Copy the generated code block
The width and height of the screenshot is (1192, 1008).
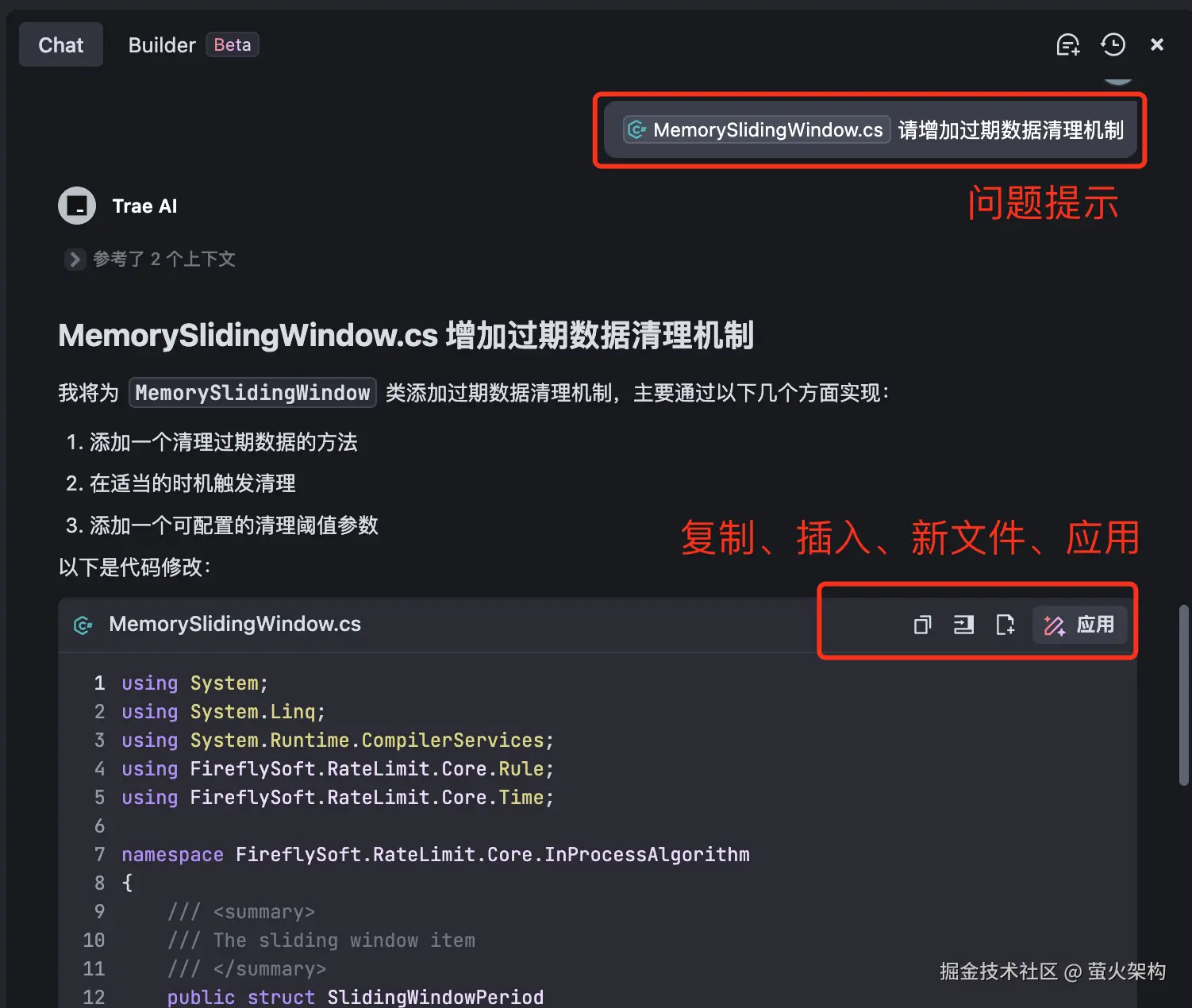pos(922,625)
